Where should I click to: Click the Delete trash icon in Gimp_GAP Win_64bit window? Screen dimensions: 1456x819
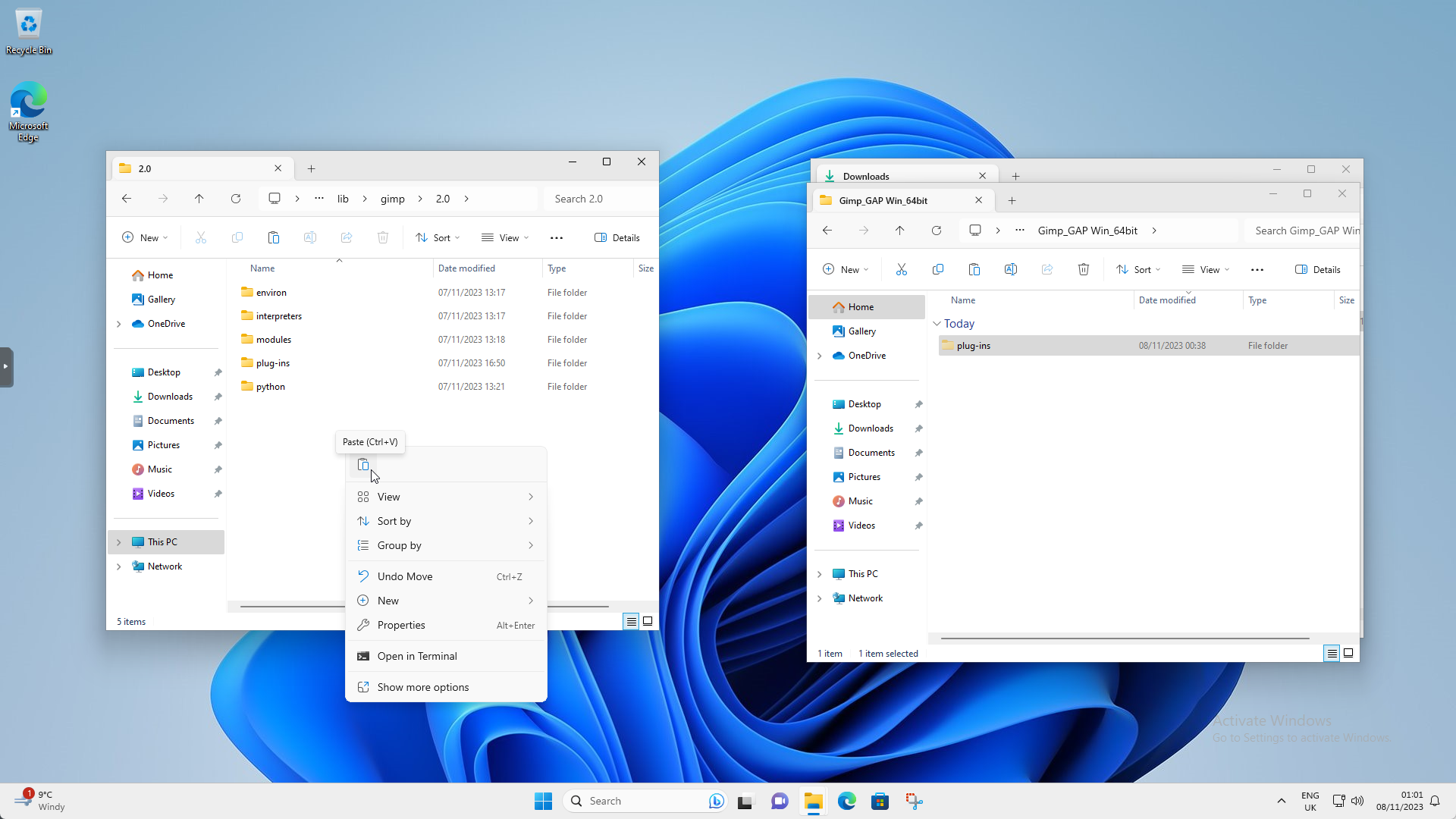[x=1083, y=269]
